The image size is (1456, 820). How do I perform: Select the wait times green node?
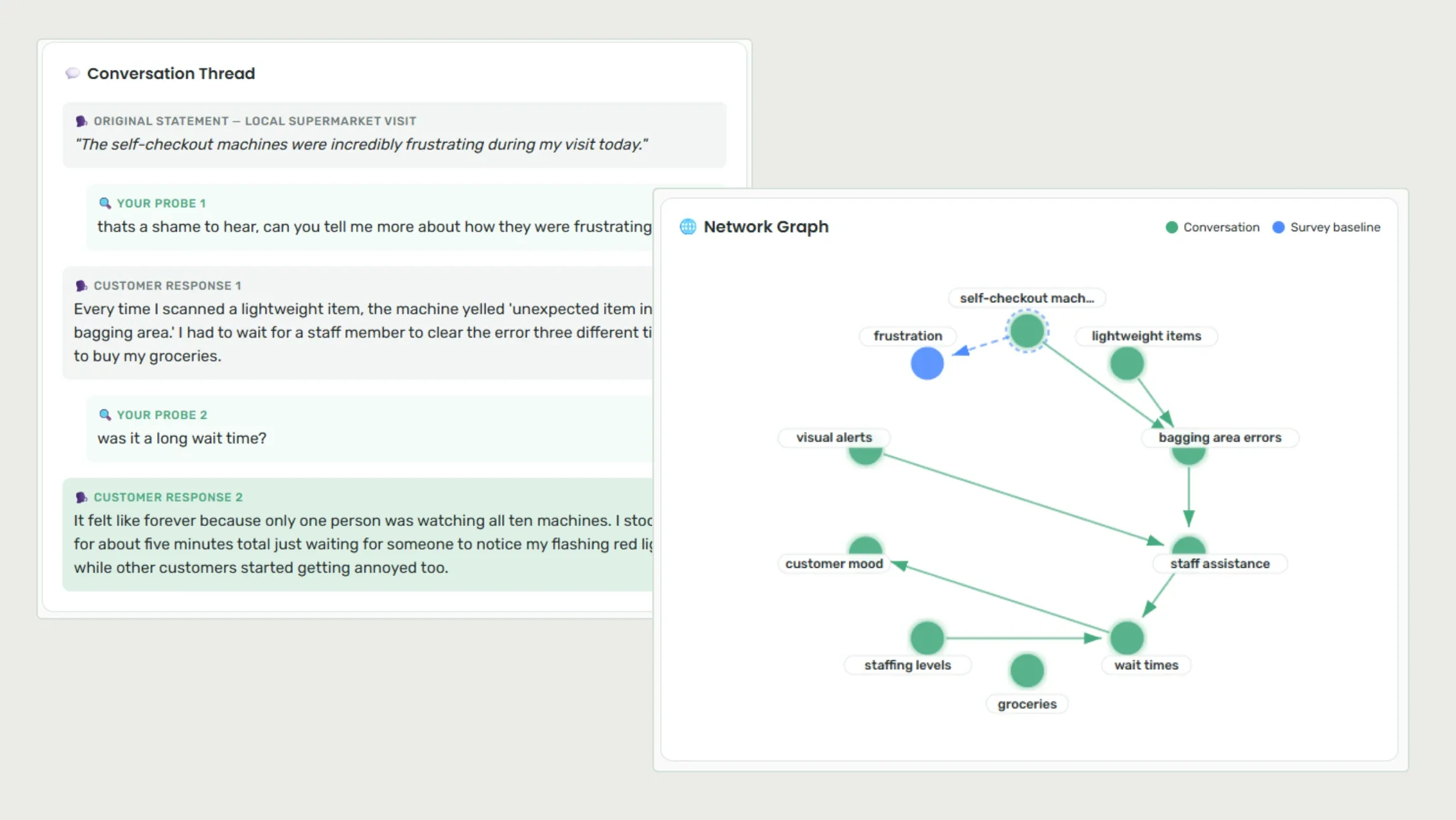point(1127,637)
